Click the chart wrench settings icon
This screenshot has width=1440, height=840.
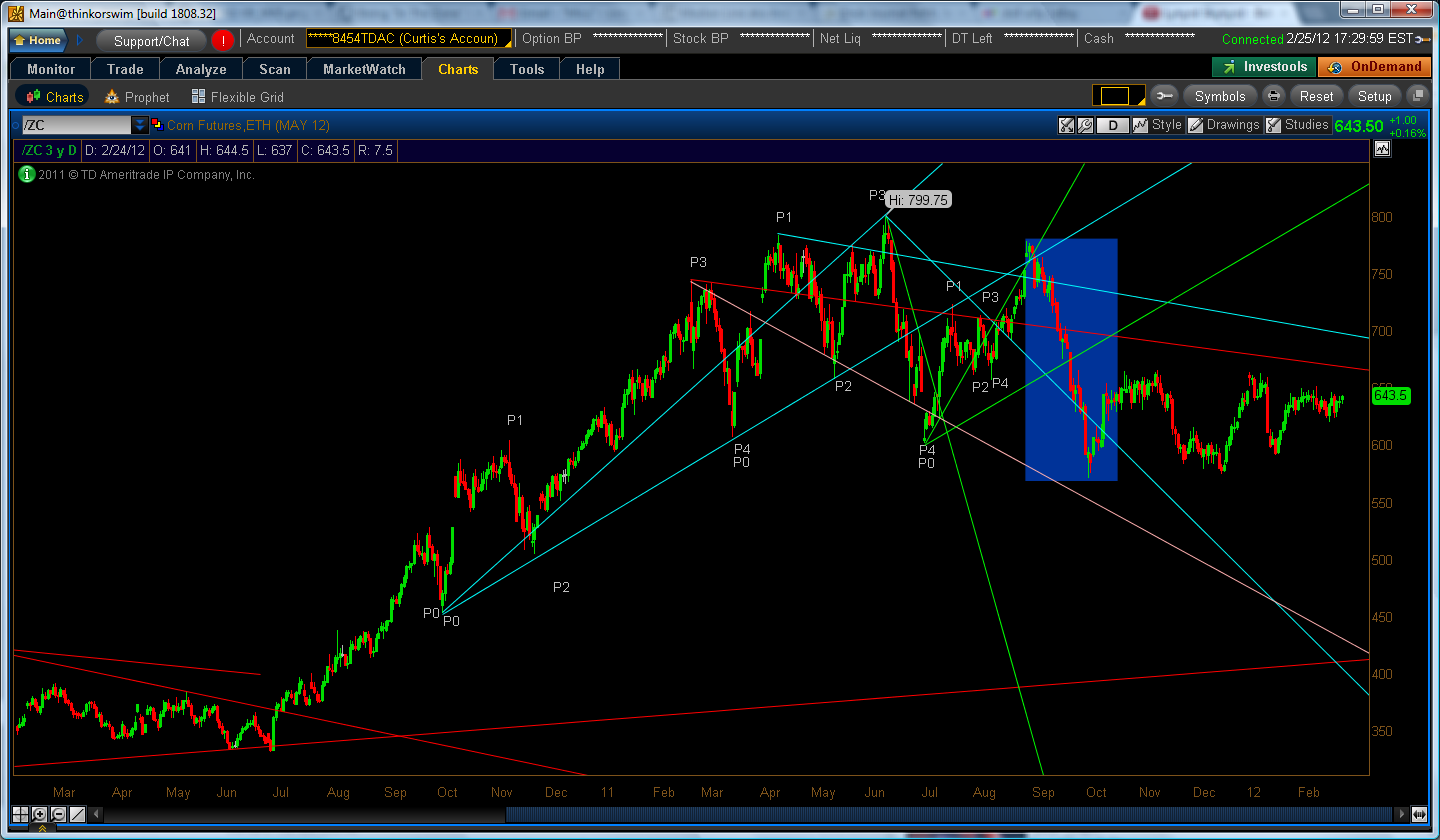1085,125
